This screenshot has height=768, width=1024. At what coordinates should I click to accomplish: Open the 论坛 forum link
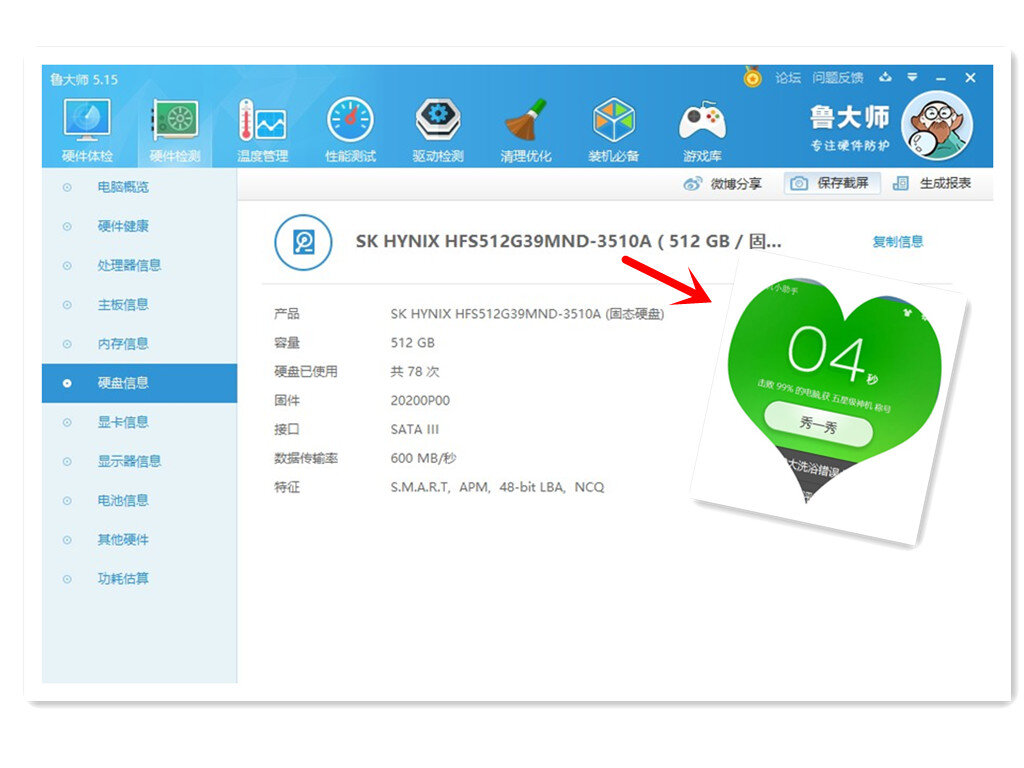click(x=788, y=78)
